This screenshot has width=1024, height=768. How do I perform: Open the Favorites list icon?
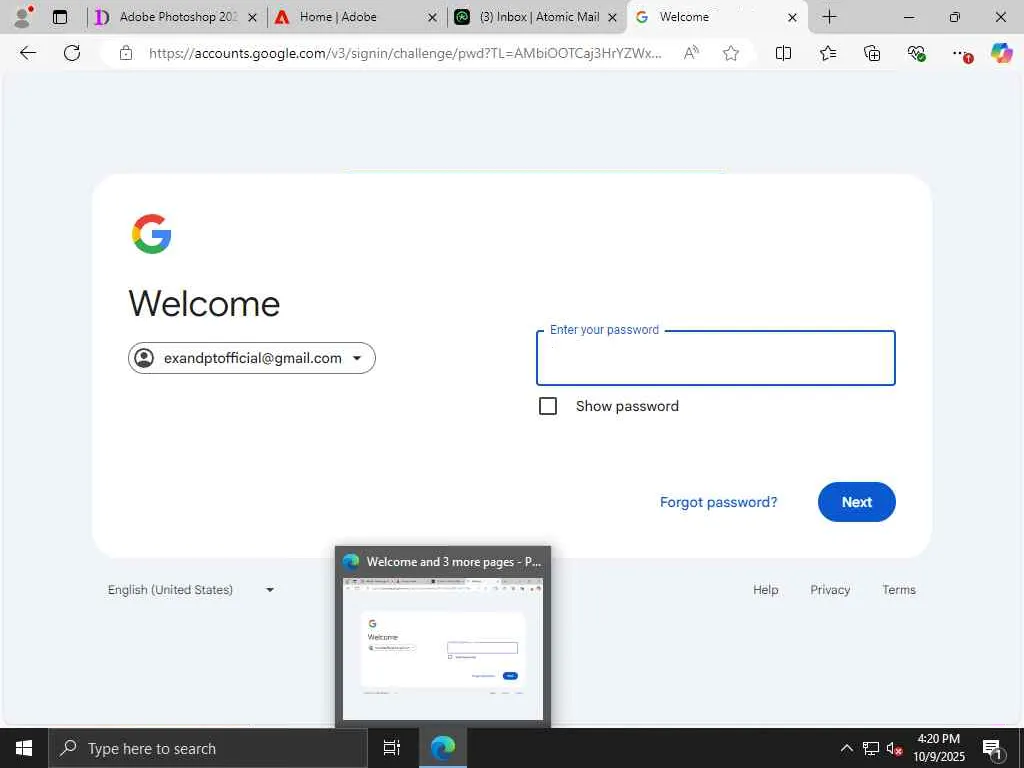click(x=827, y=54)
